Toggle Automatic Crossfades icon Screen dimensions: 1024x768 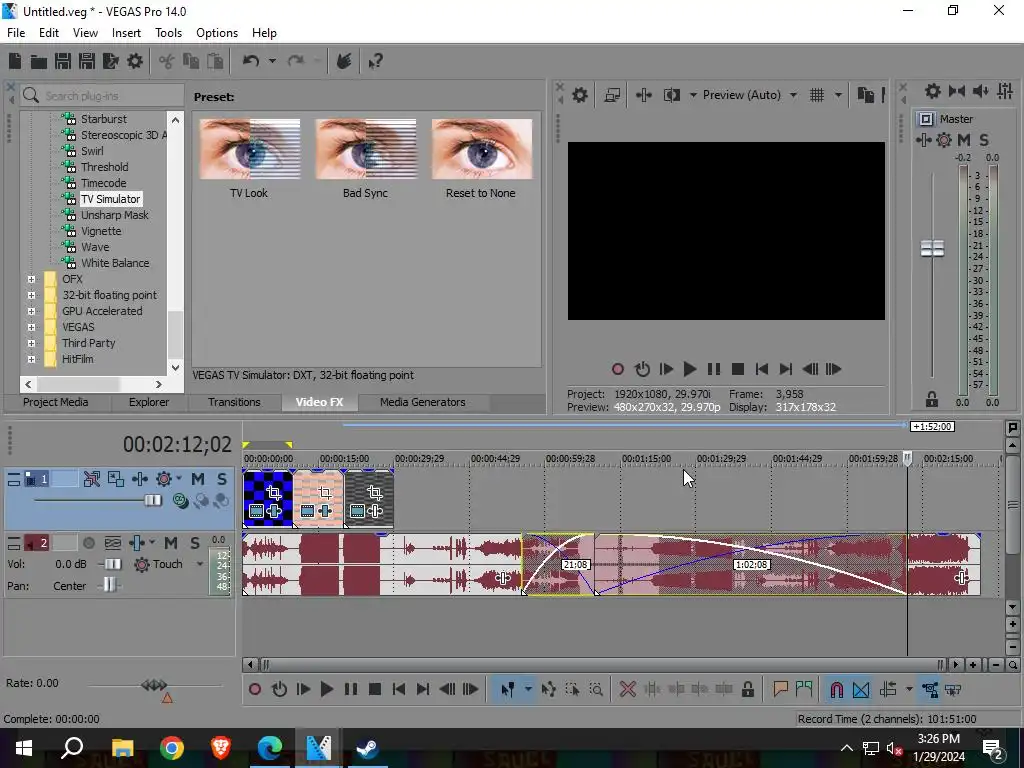point(861,689)
